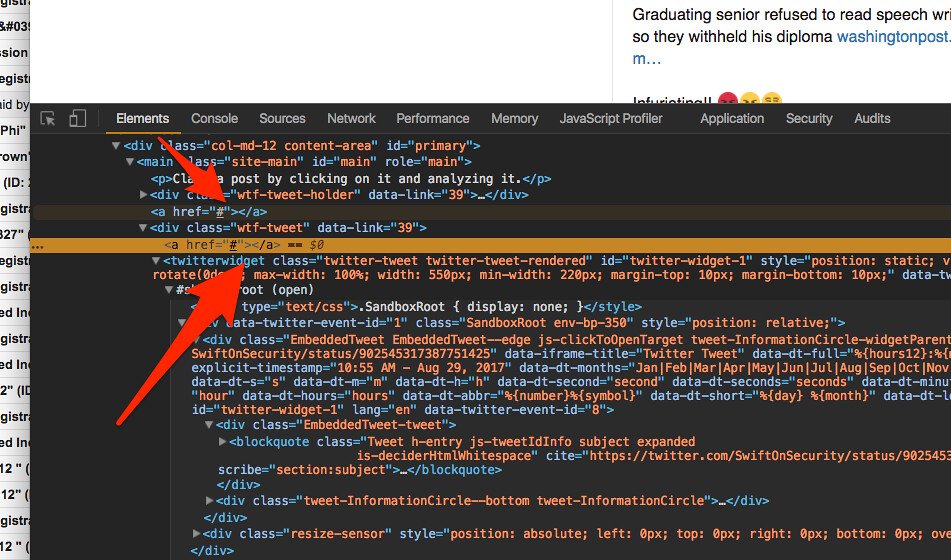
Task: Collapse the div id="primary" node
Action: click(116, 146)
